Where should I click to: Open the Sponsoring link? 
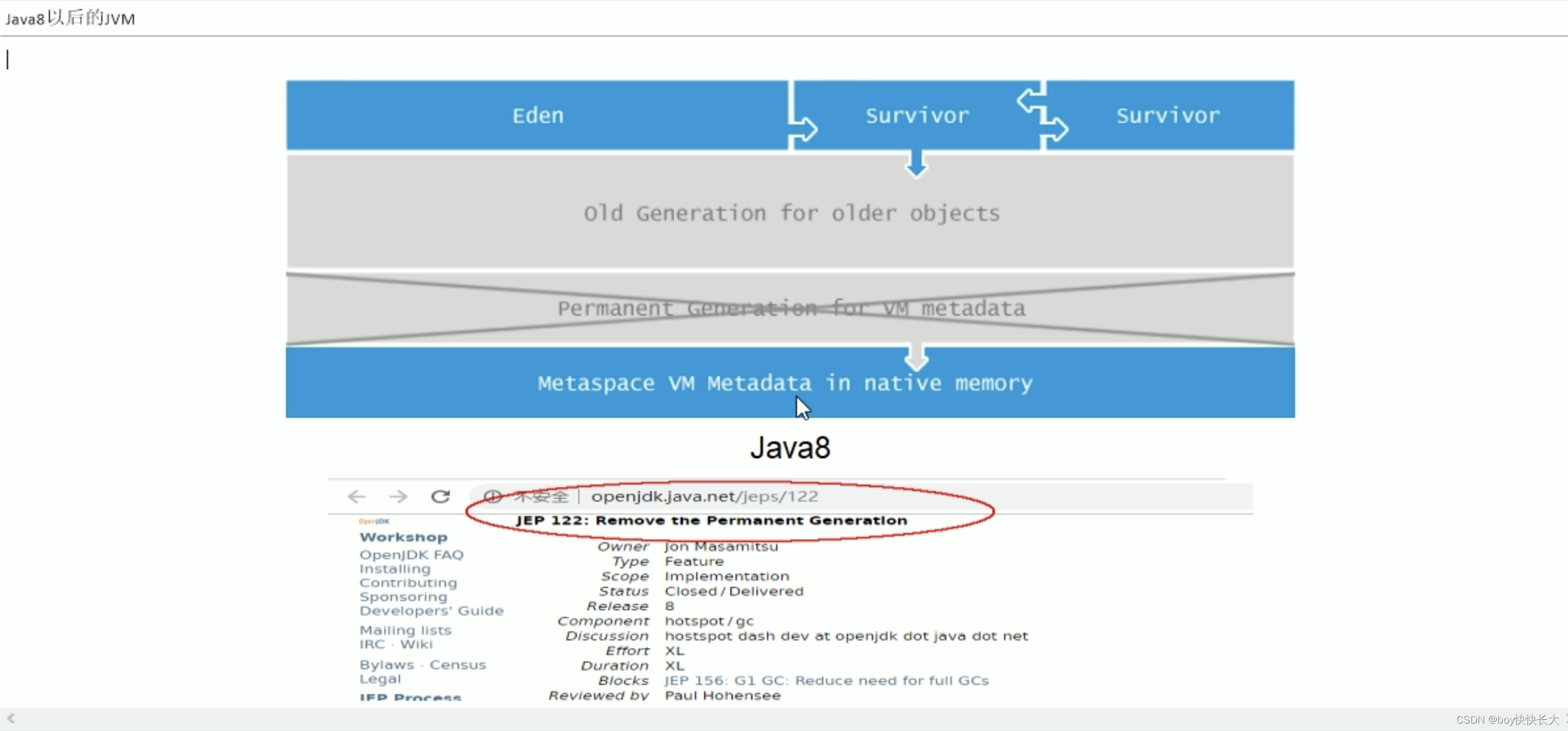(x=403, y=596)
